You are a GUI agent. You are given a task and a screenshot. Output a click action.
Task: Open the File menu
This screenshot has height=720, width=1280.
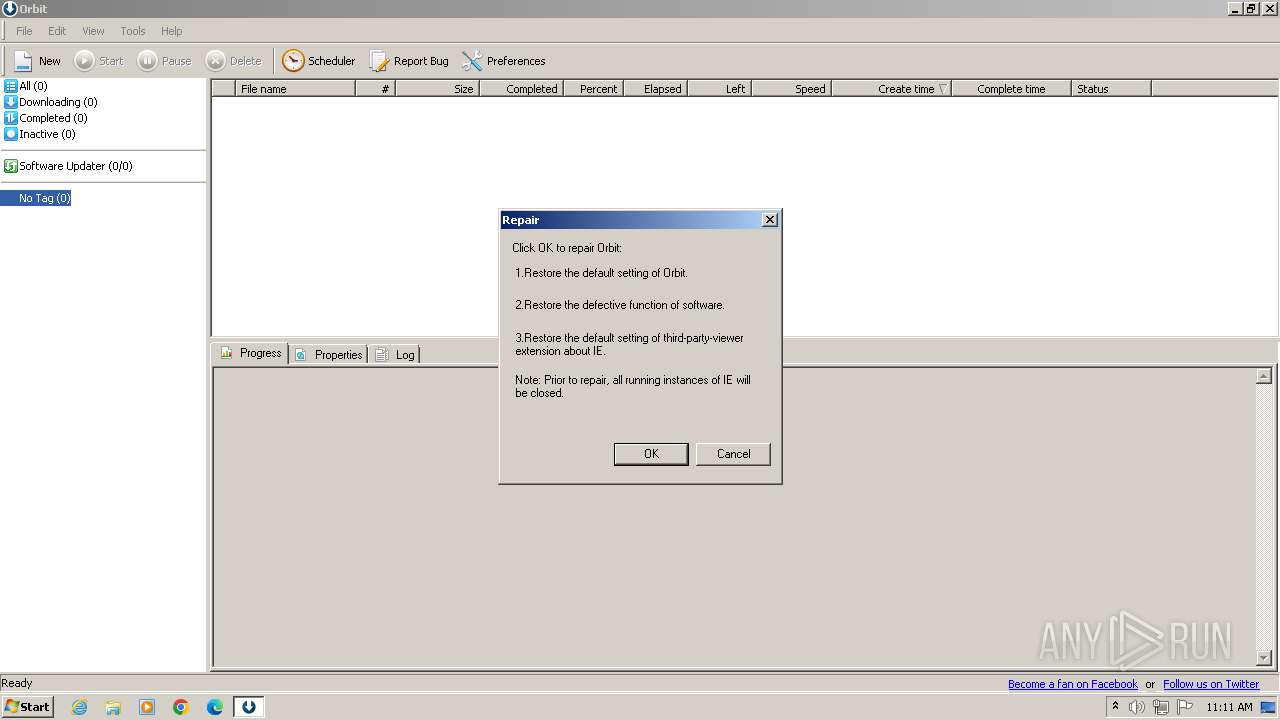(24, 31)
